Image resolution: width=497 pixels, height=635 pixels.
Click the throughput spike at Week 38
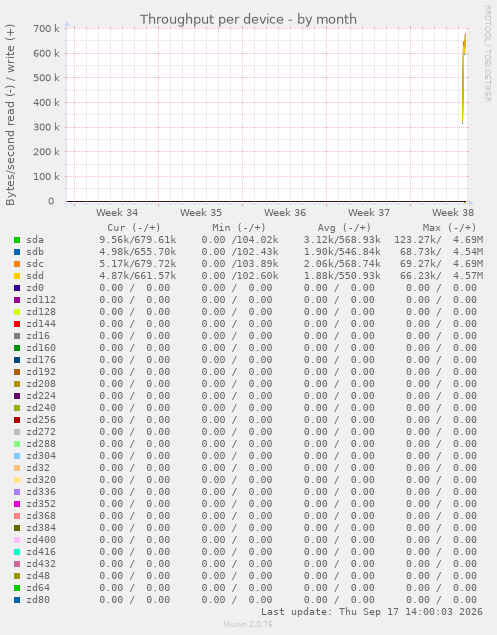click(464, 79)
